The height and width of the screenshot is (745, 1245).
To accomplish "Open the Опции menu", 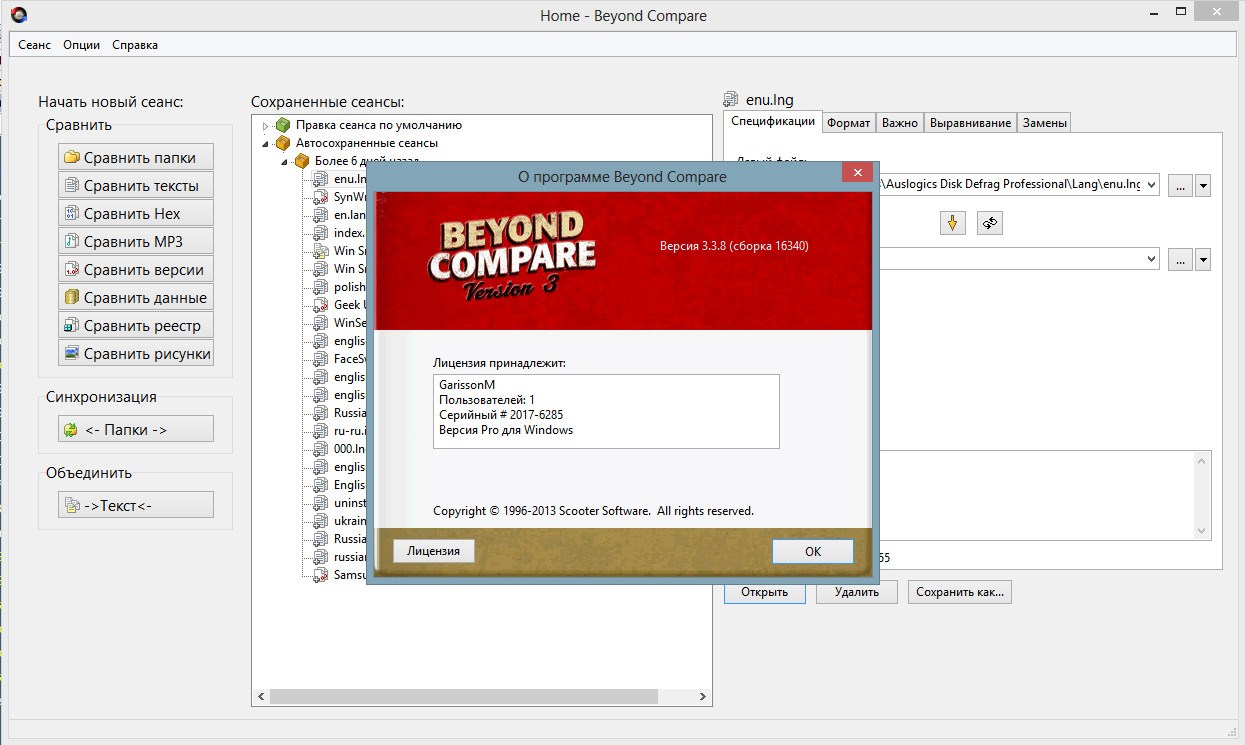I will [81, 45].
